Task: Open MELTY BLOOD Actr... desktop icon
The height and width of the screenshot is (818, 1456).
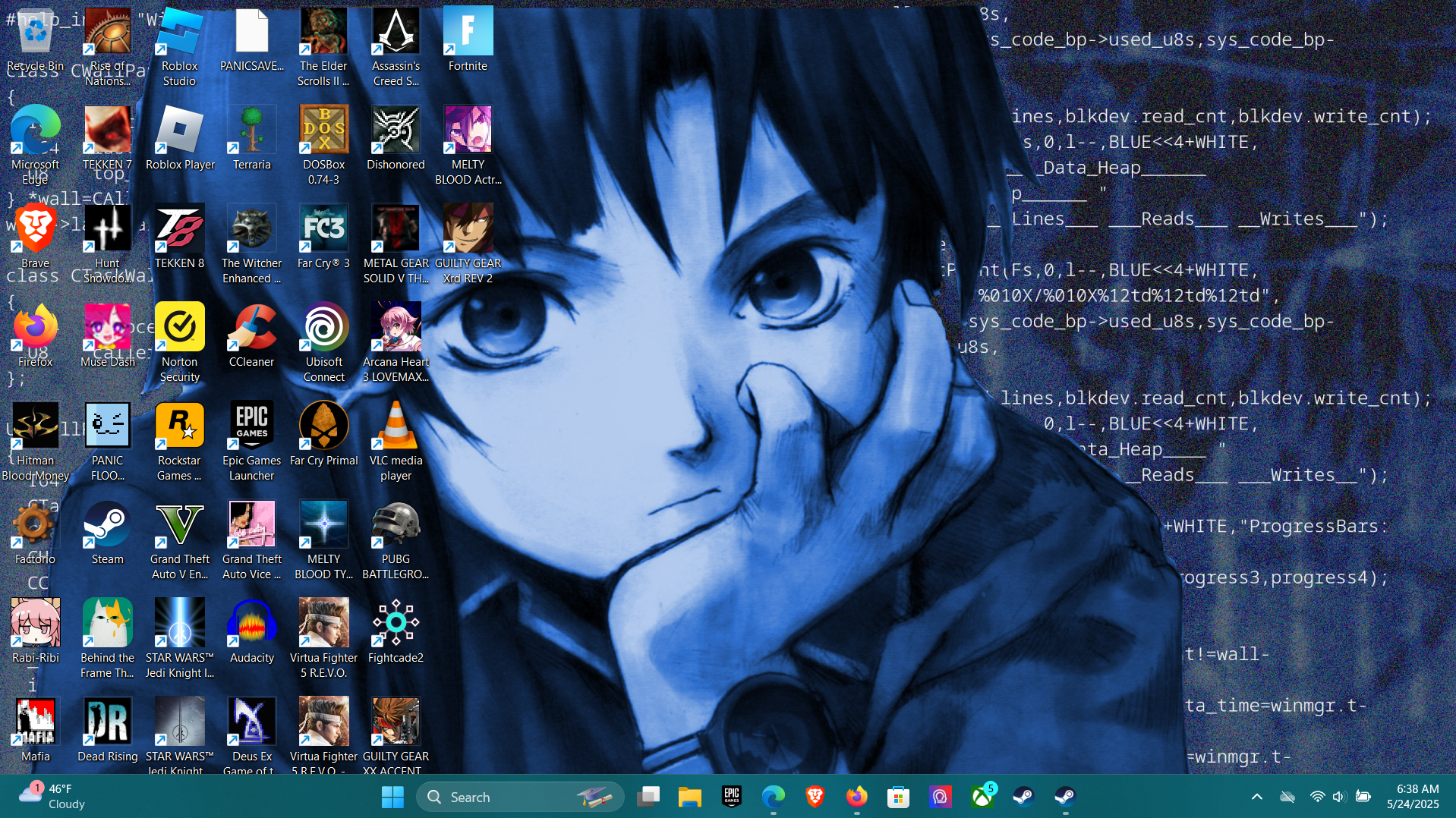Action: coord(468,146)
